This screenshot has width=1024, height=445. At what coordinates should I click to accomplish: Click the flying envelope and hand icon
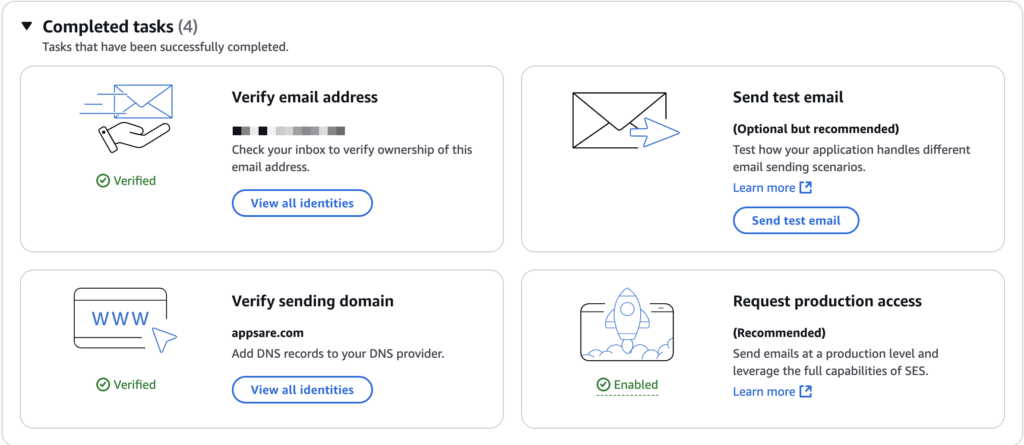tap(126, 118)
